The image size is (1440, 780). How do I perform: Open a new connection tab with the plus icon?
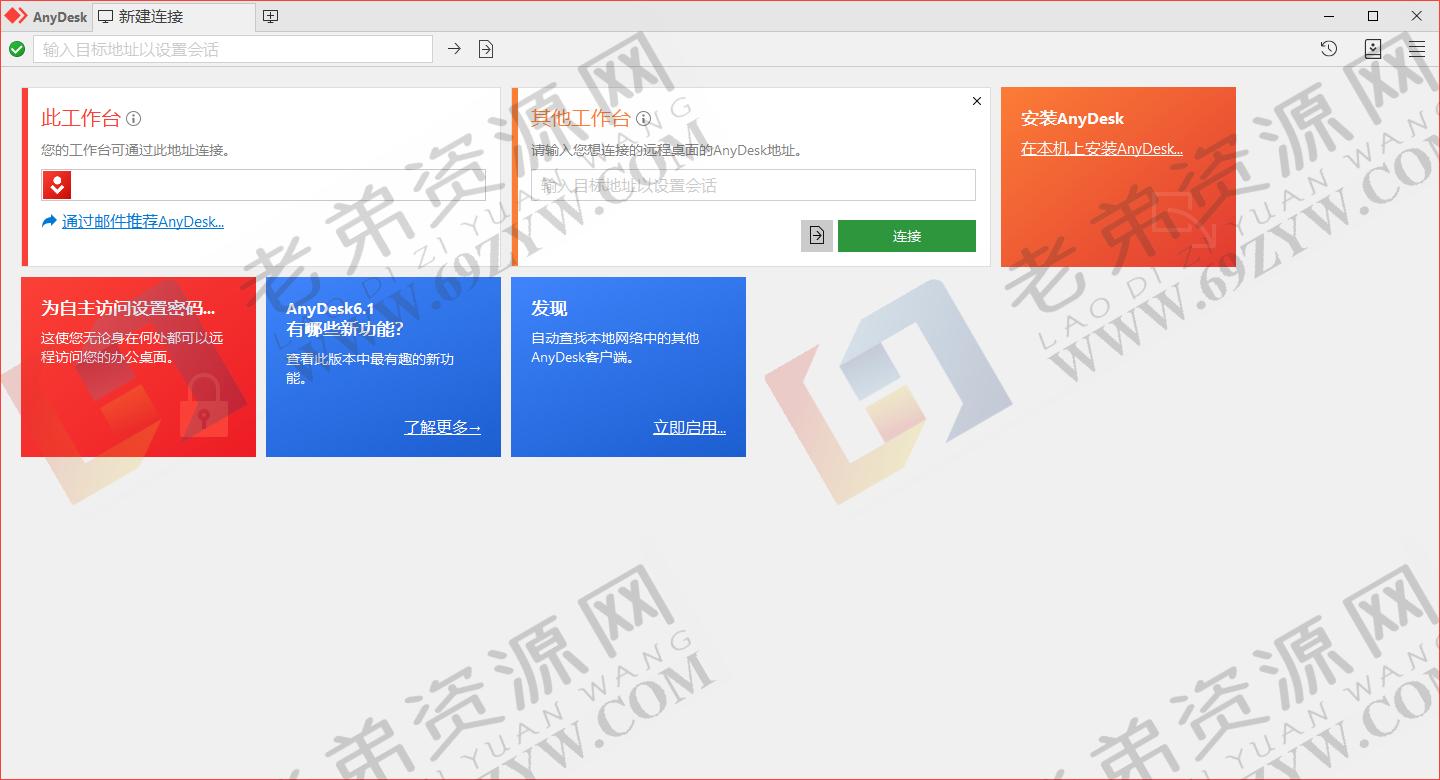270,16
